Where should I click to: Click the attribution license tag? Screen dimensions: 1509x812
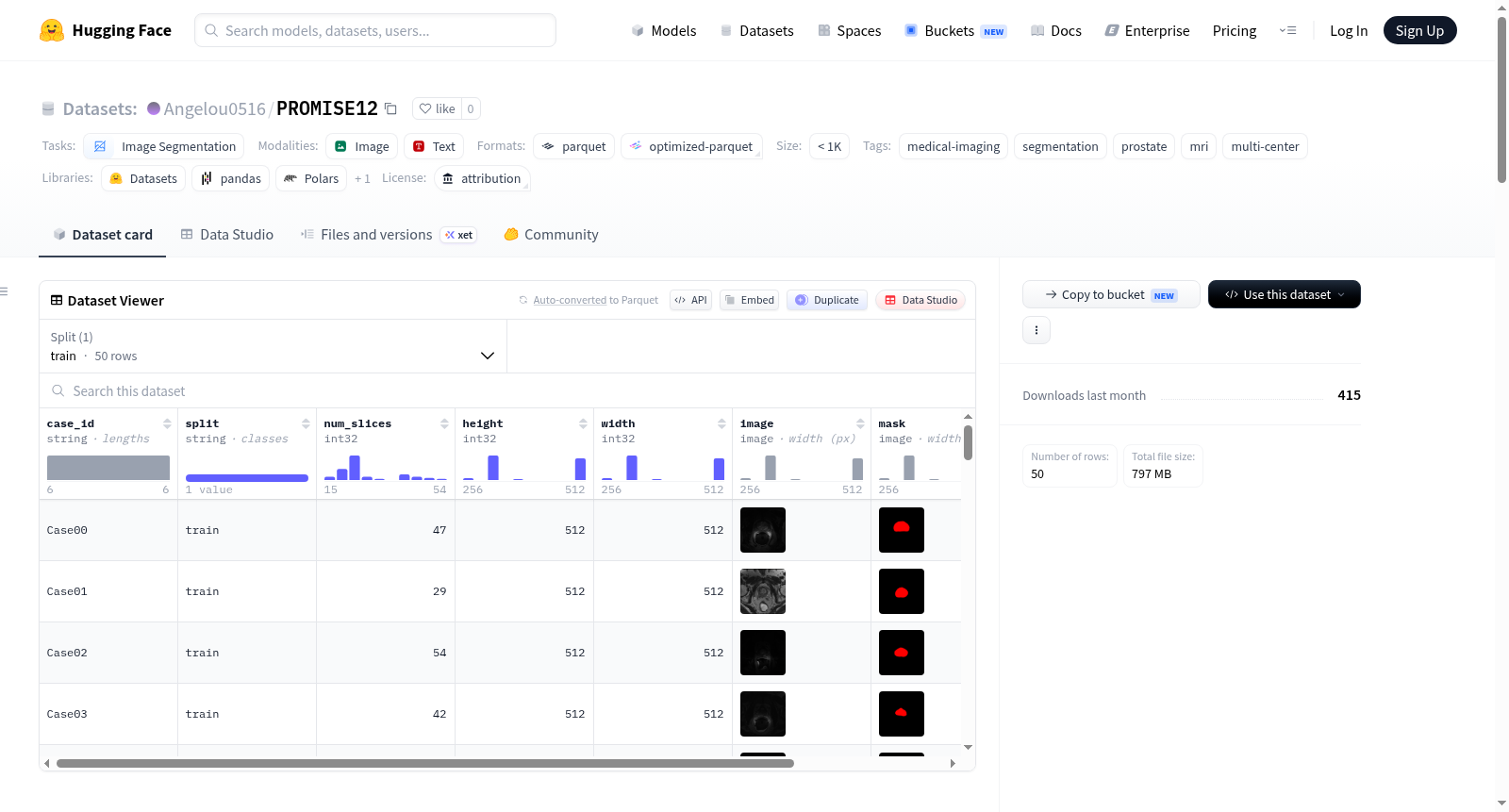click(482, 178)
